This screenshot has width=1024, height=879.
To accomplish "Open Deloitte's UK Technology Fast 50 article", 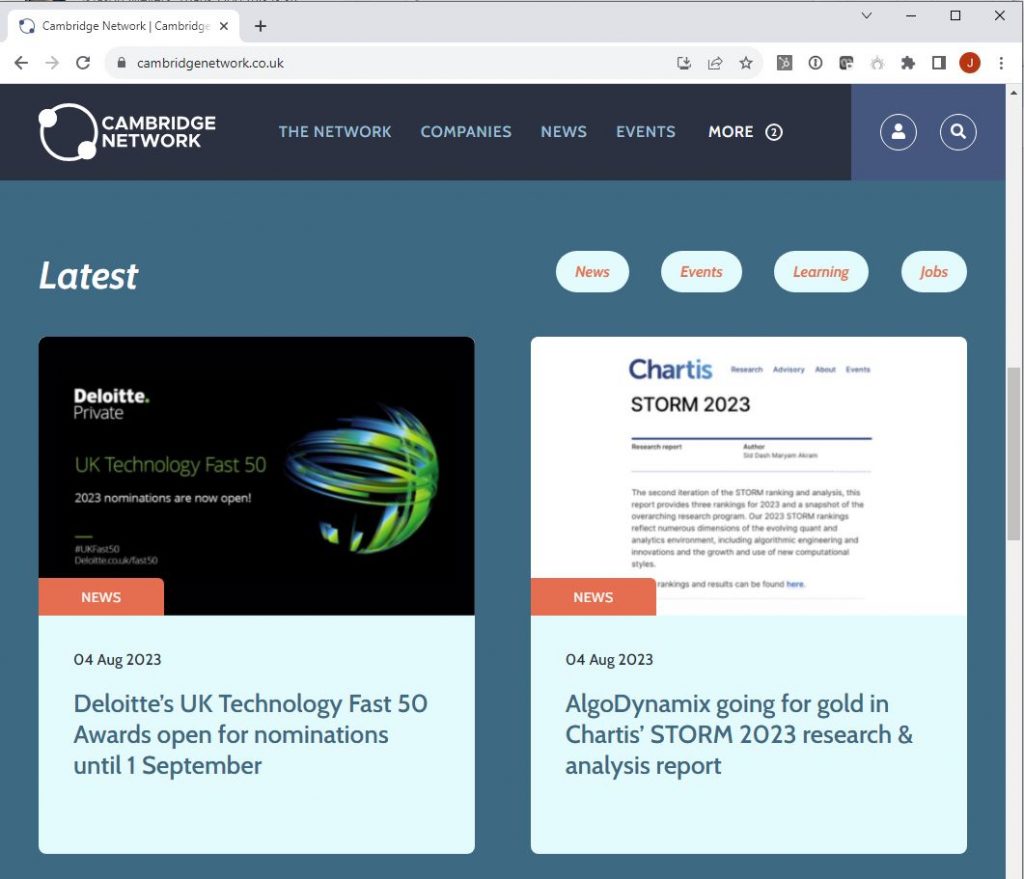I will coord(251,735).
